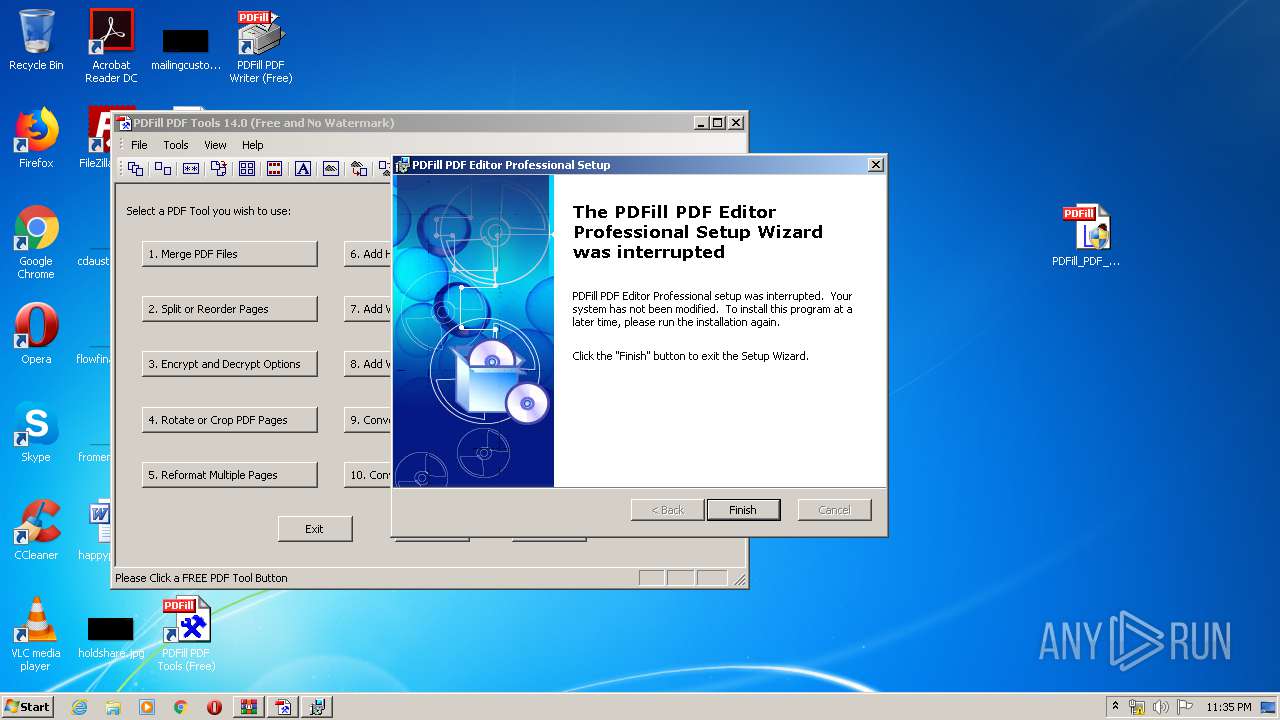Open Opera from the taskbar
Screen dimensions: 1280x720
click(214, 707)
